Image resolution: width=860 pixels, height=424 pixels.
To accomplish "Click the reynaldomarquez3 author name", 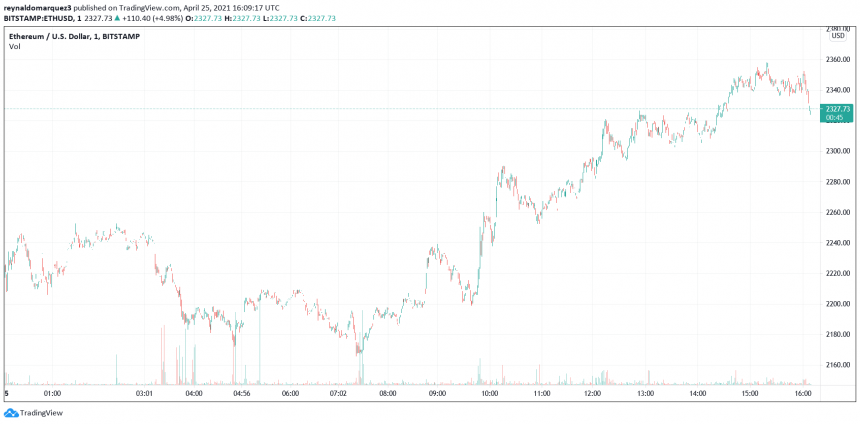I will (x=38, y=8).
